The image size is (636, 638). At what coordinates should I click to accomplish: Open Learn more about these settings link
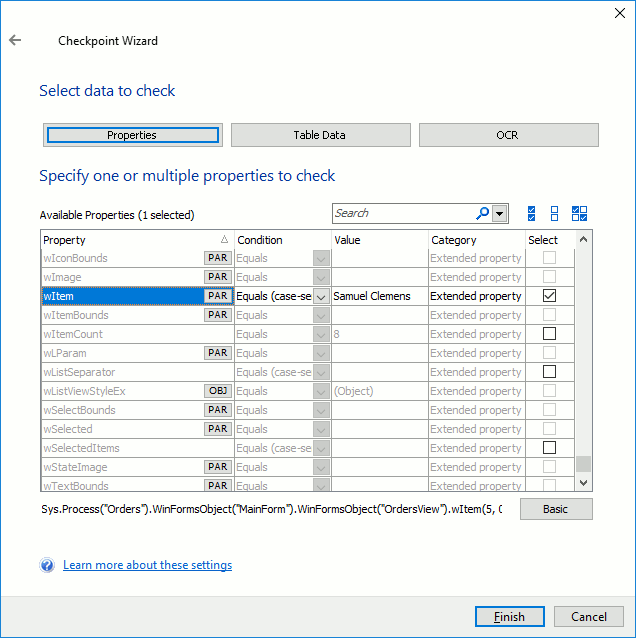pyautogui.click(x=147, y=565)
